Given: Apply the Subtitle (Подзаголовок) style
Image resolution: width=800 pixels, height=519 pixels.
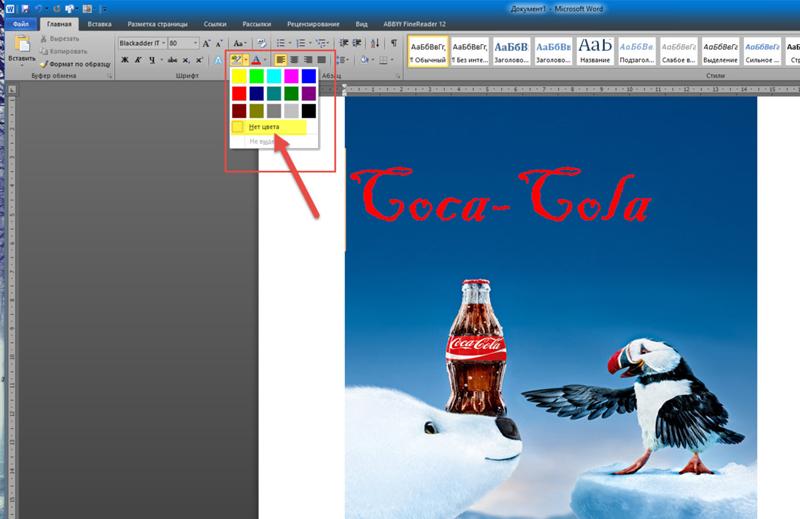Looking at the screenshot, I should pos(637,52).
